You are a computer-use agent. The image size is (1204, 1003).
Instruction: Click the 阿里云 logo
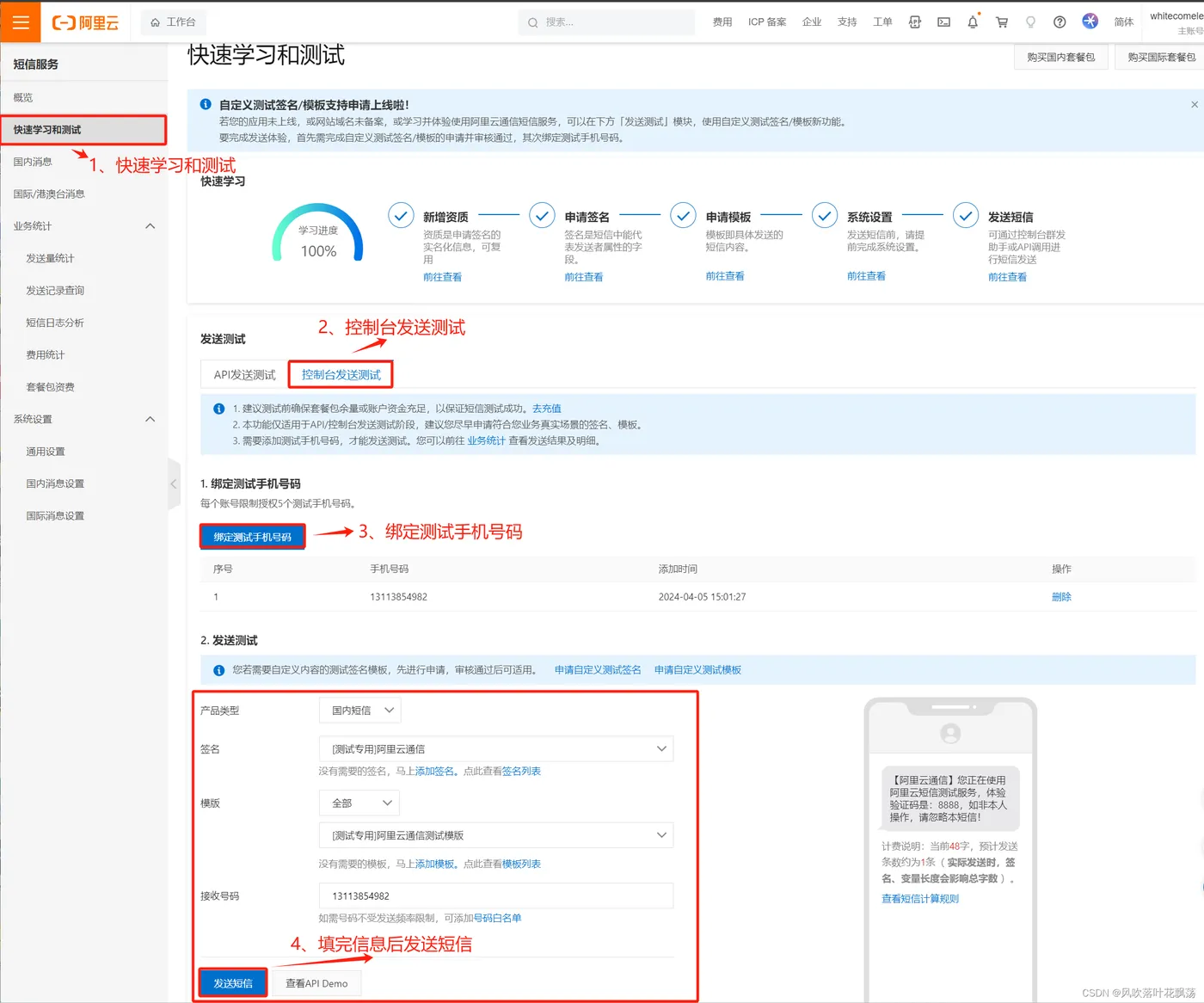coord(85,22)
